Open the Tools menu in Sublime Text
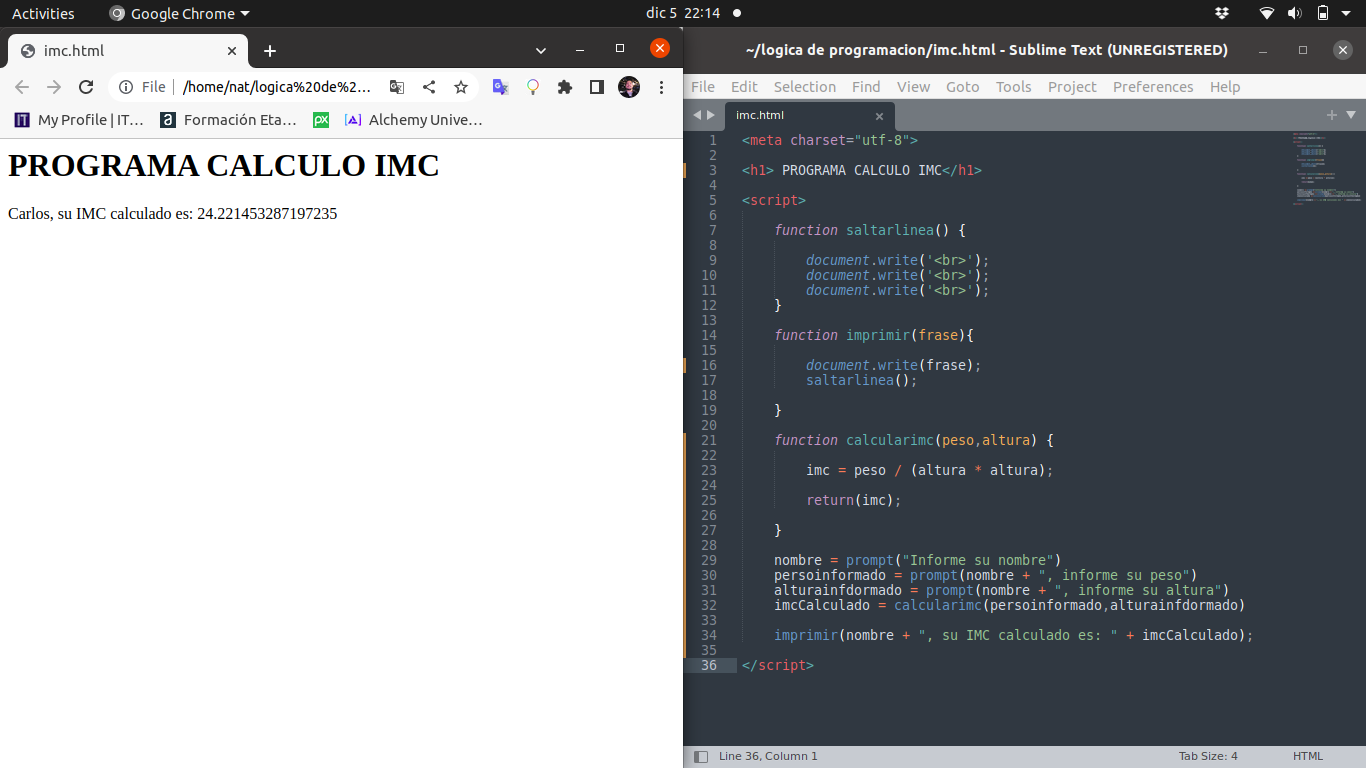This screenshot has height=768, width=1366. point(1013,87)
